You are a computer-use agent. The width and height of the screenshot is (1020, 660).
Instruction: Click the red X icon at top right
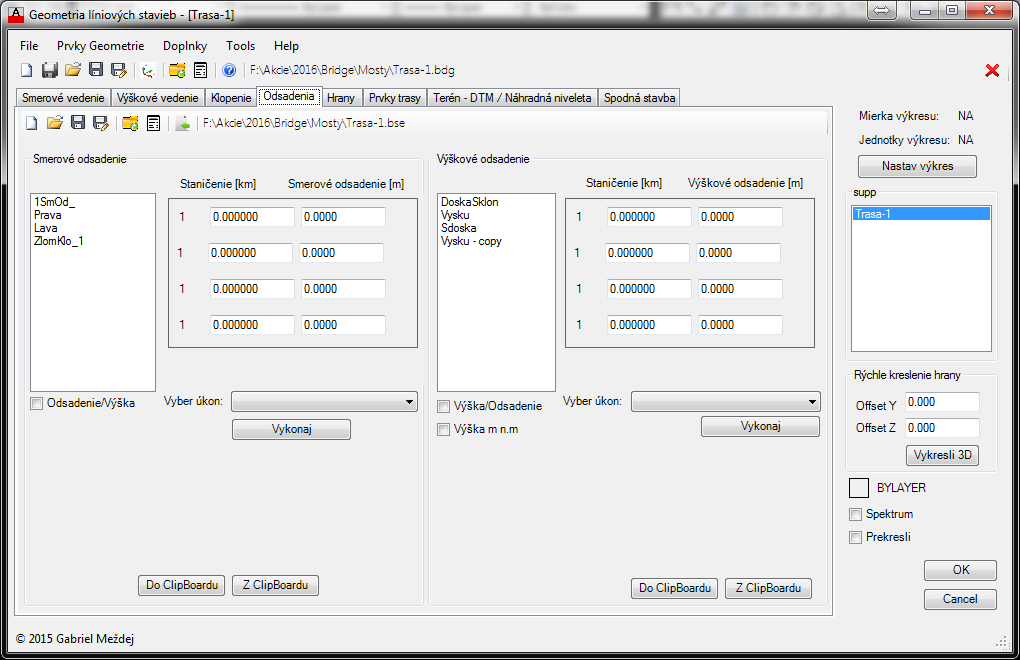click(x=992, y=70)
